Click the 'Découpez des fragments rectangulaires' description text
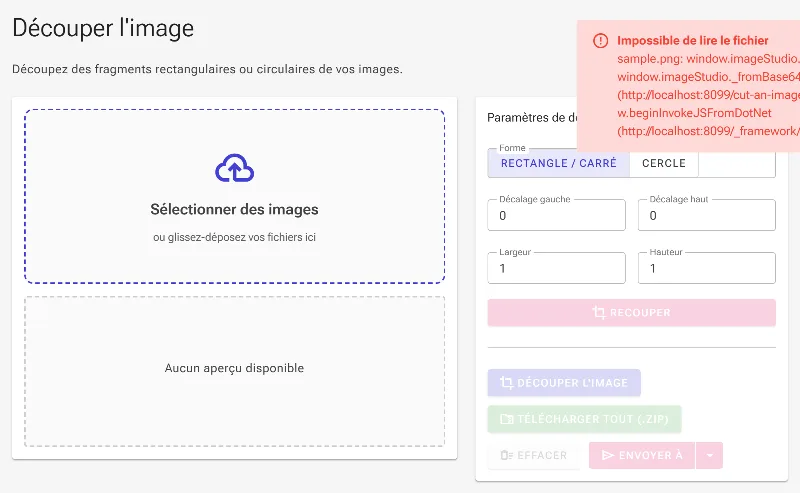Viewport: 800px width, 493px height. point(208,69)
